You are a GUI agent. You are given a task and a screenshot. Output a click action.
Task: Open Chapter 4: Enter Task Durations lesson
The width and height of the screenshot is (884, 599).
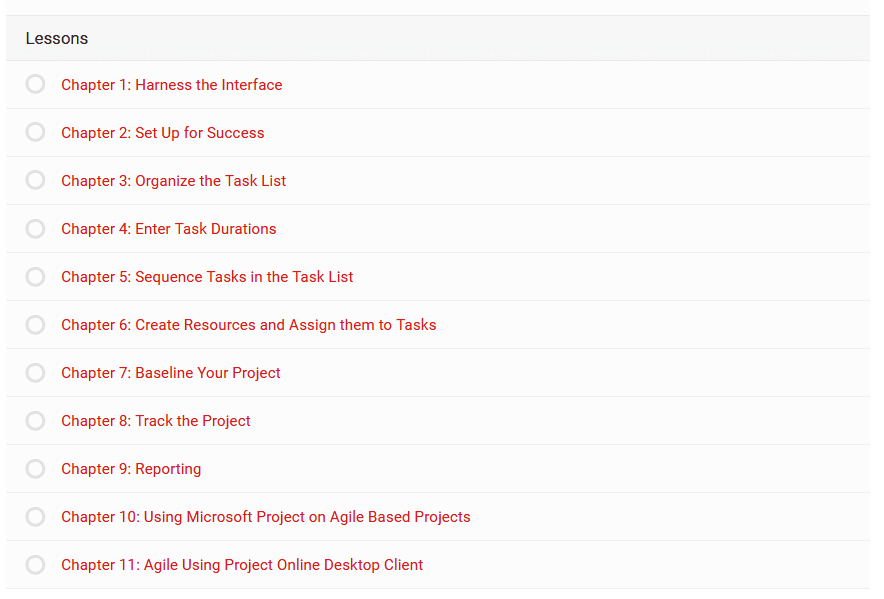(169, 228)
